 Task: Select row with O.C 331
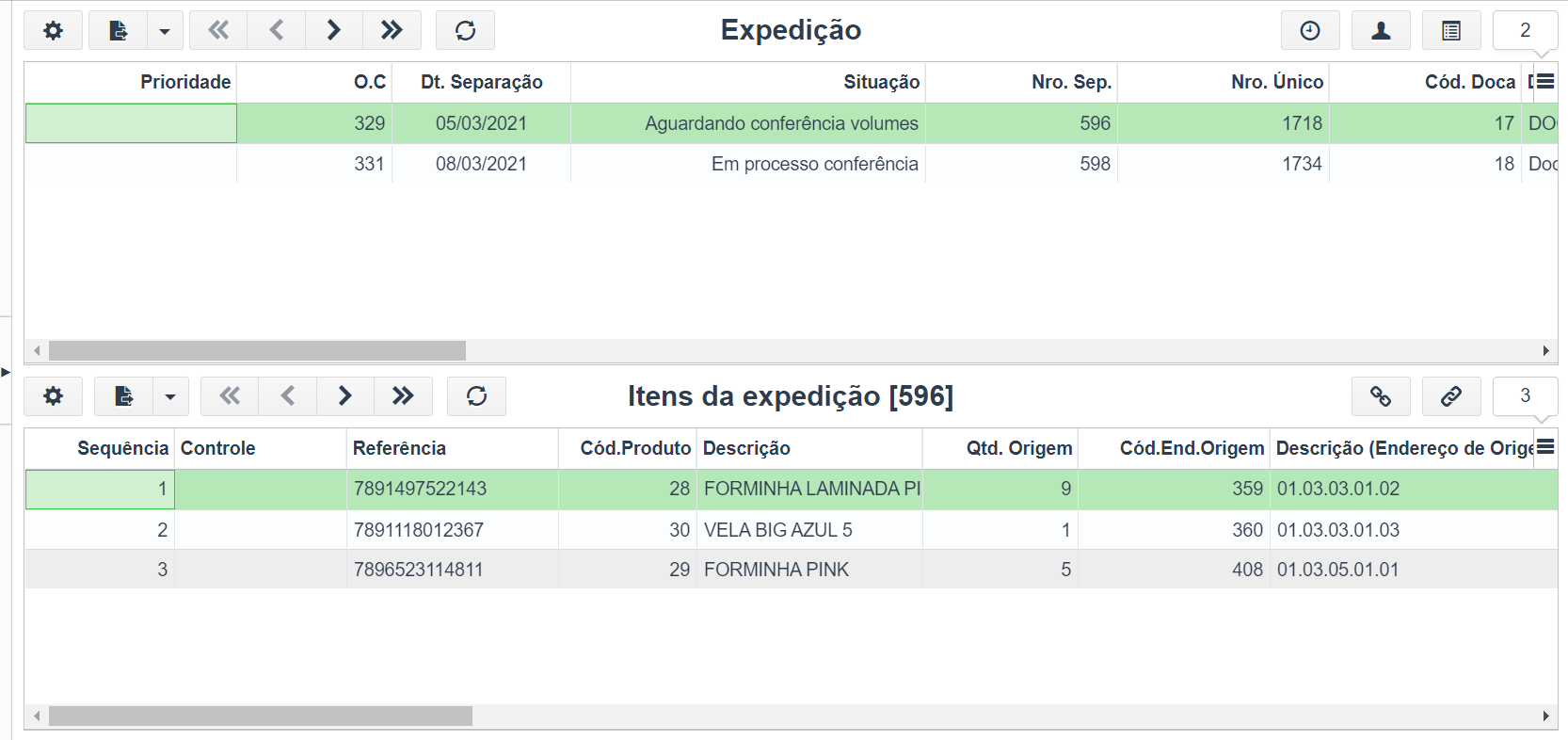tap(791, 164)
